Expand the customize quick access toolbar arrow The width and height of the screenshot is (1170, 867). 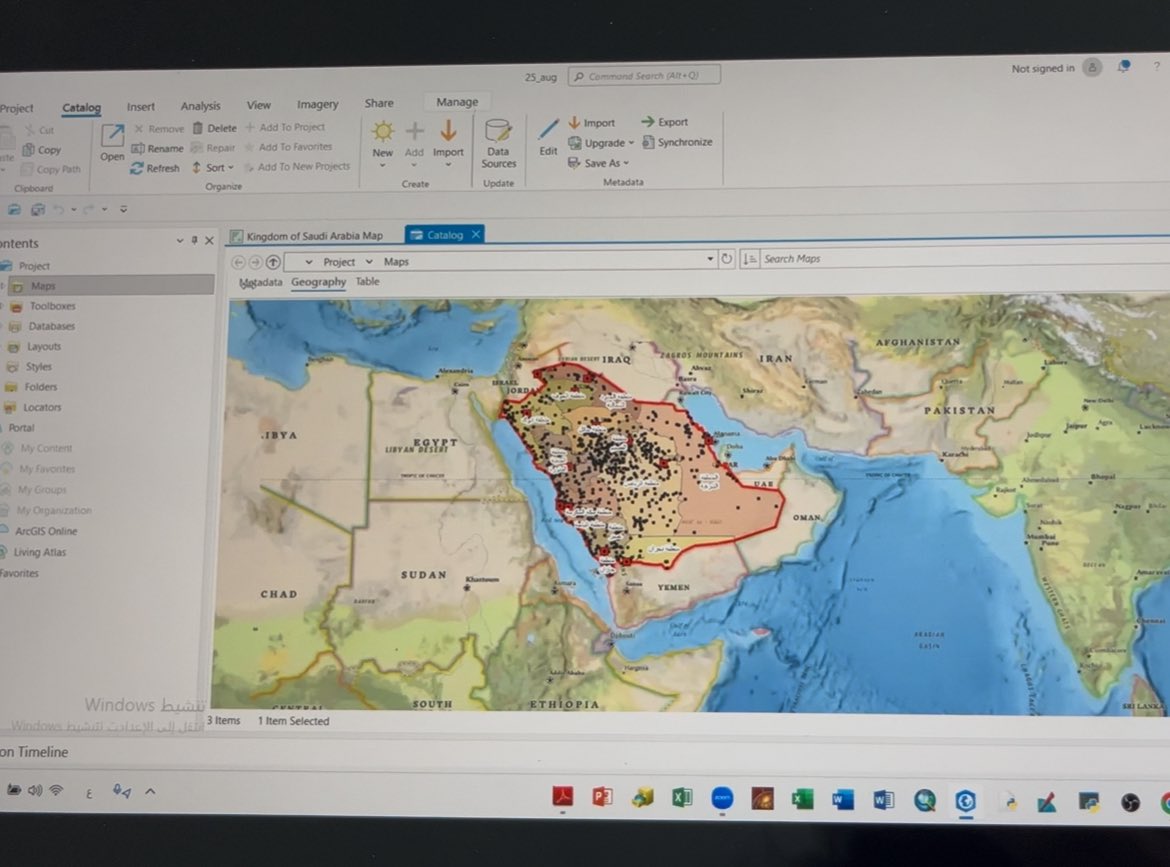coord(124,209)
